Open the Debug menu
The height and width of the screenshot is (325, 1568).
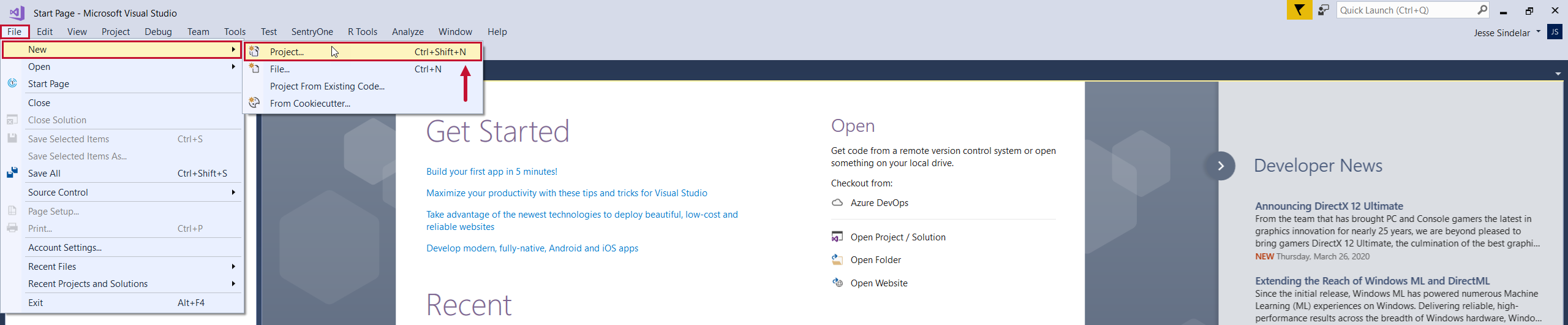tap(158, 32)
